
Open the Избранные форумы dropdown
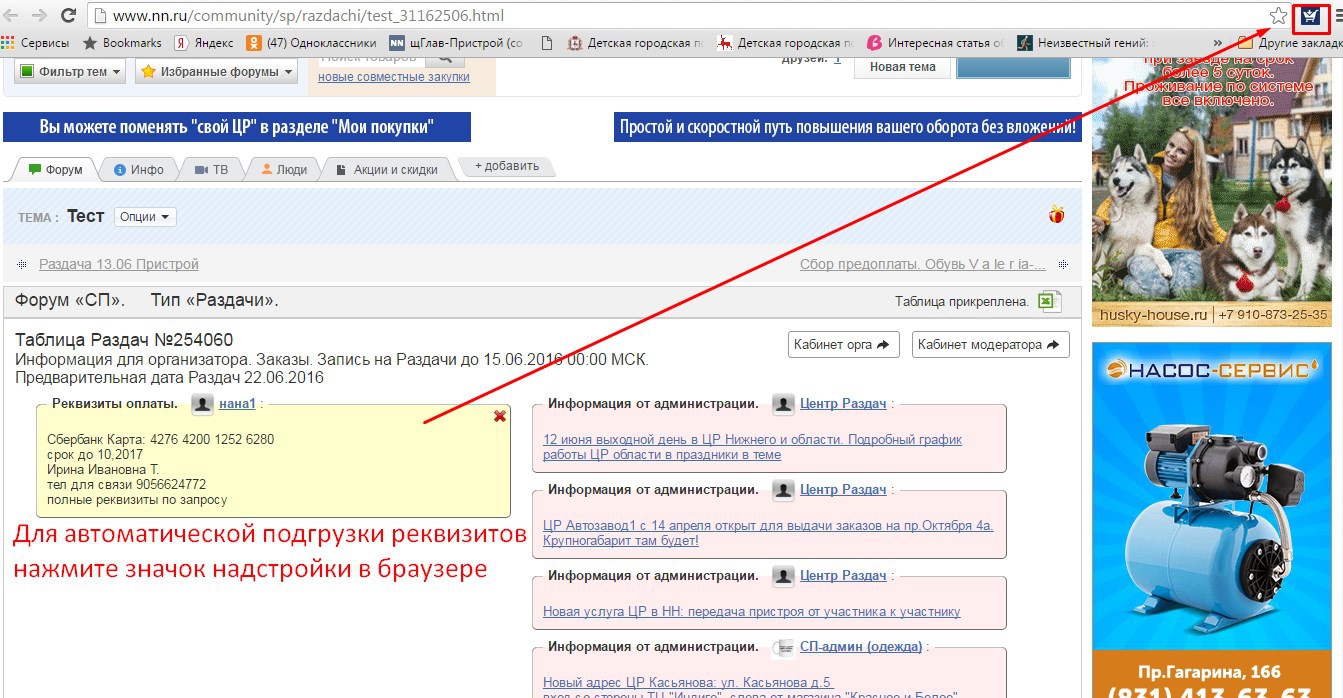click(x=217, y=72)
